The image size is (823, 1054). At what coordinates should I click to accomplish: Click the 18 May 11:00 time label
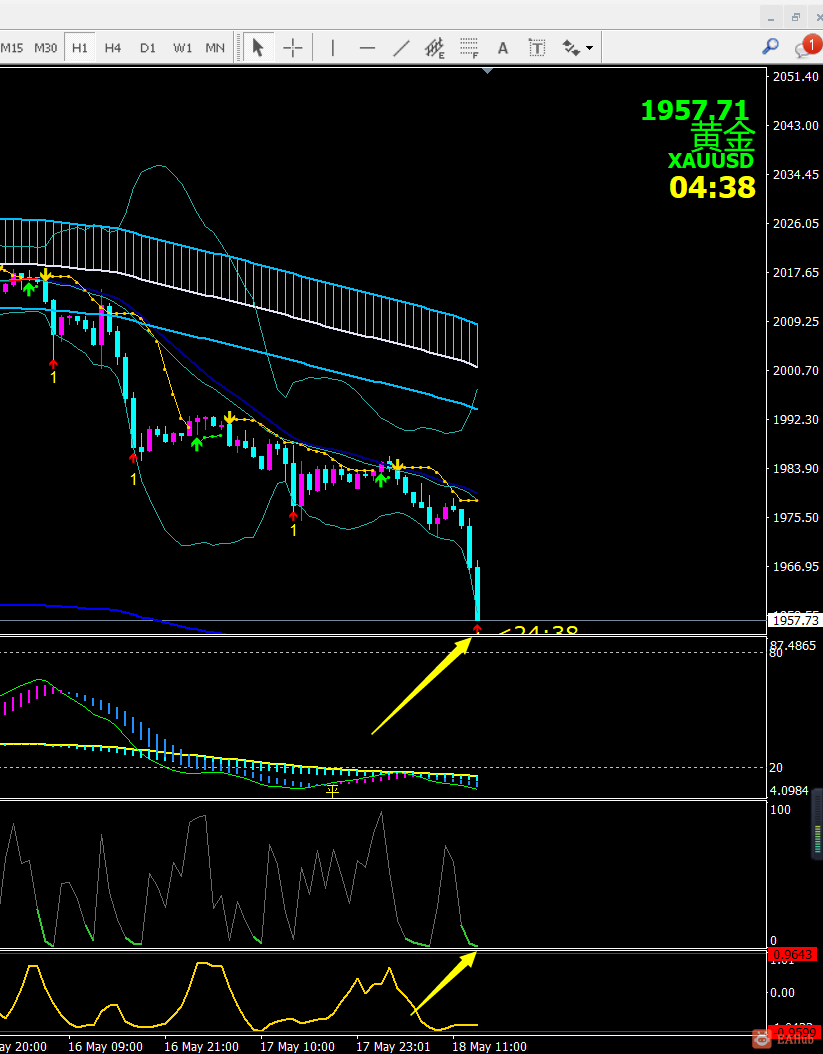pos(489,1047)
